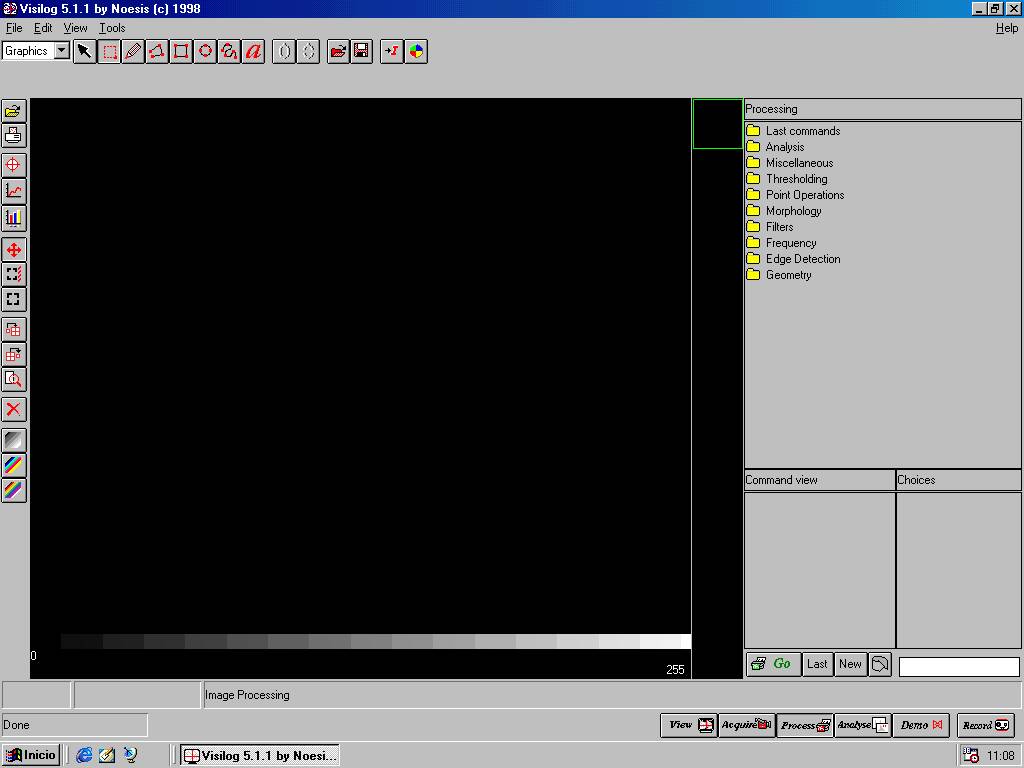This screenshot has height=768, width=1024.
Task: Select the freehand curve tool
Action: pyautogui.click(x=229, y=51)
